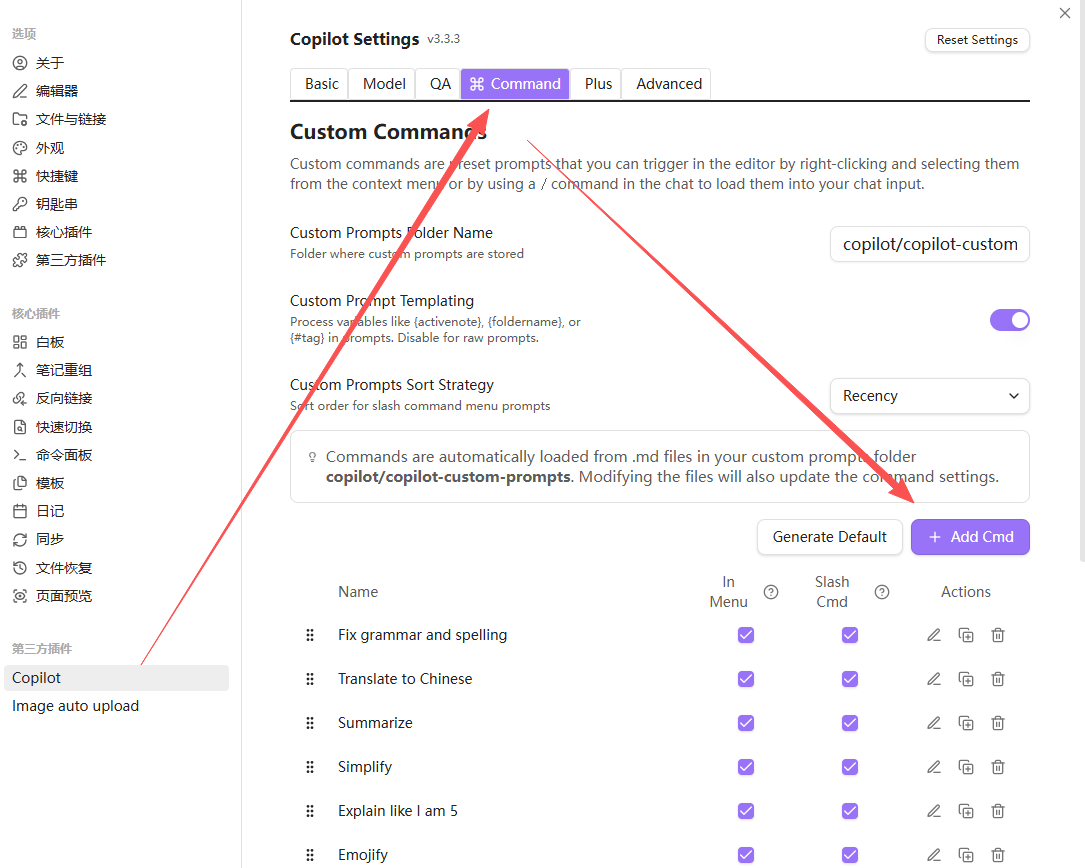Viewport: 1085px width, 868px height.
Task: Uncheck Slash Cmd for Fix grammar and spelling
Action: [850, 635]
